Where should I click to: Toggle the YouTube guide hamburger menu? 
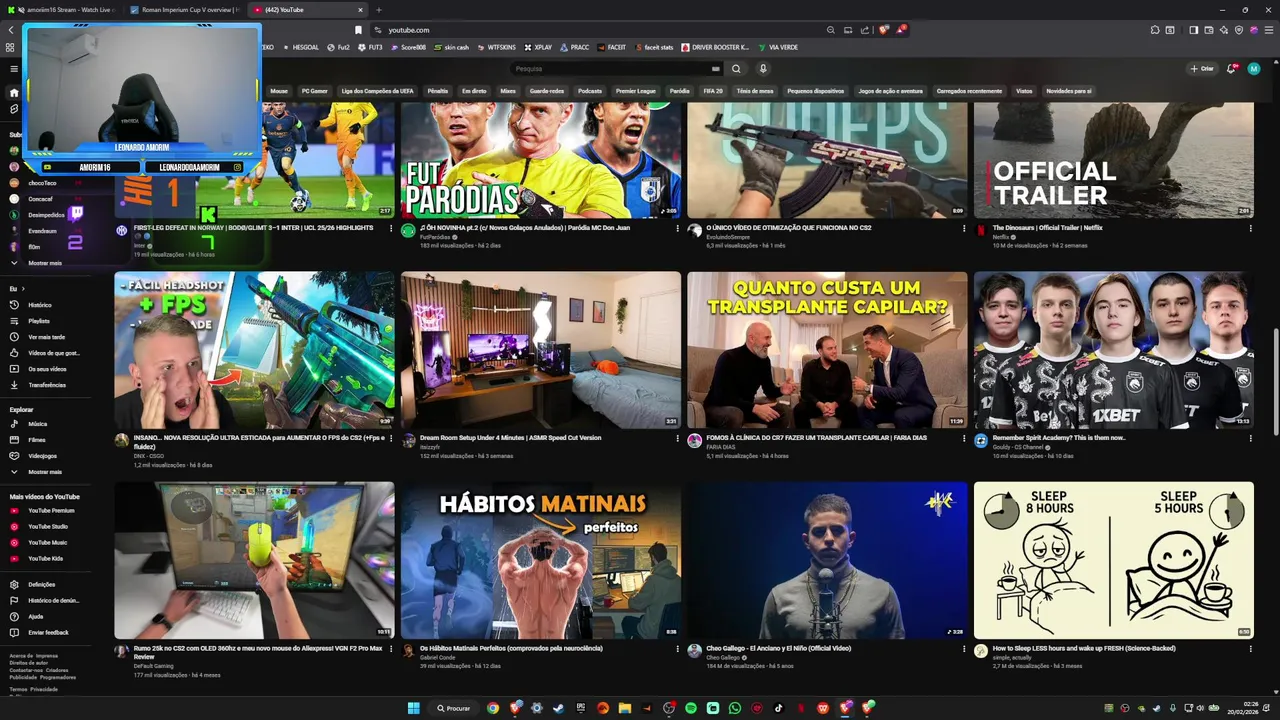point(14,69)
